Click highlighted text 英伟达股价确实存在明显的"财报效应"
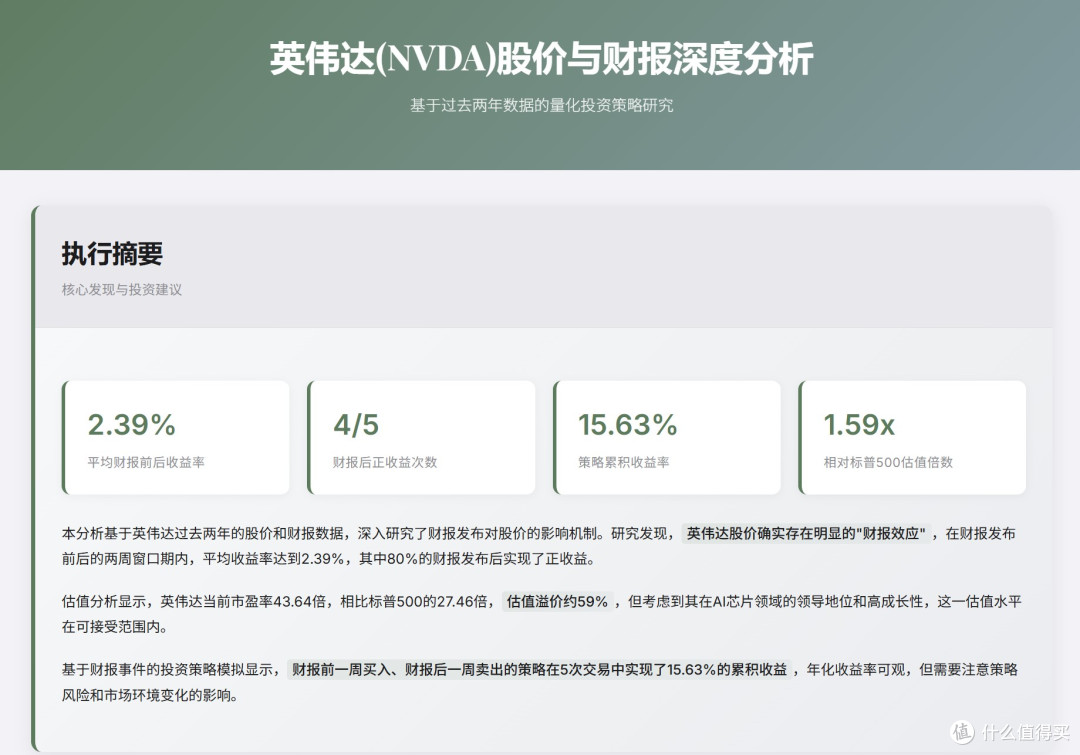The image size is (1080, 755). pyautogui.click(x=807, y=533)
